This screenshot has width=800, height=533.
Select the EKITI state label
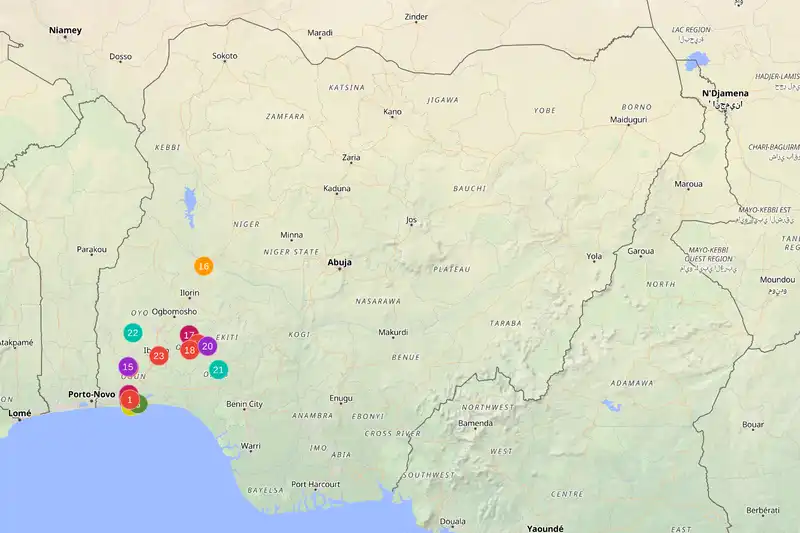[x=227, y=337]
